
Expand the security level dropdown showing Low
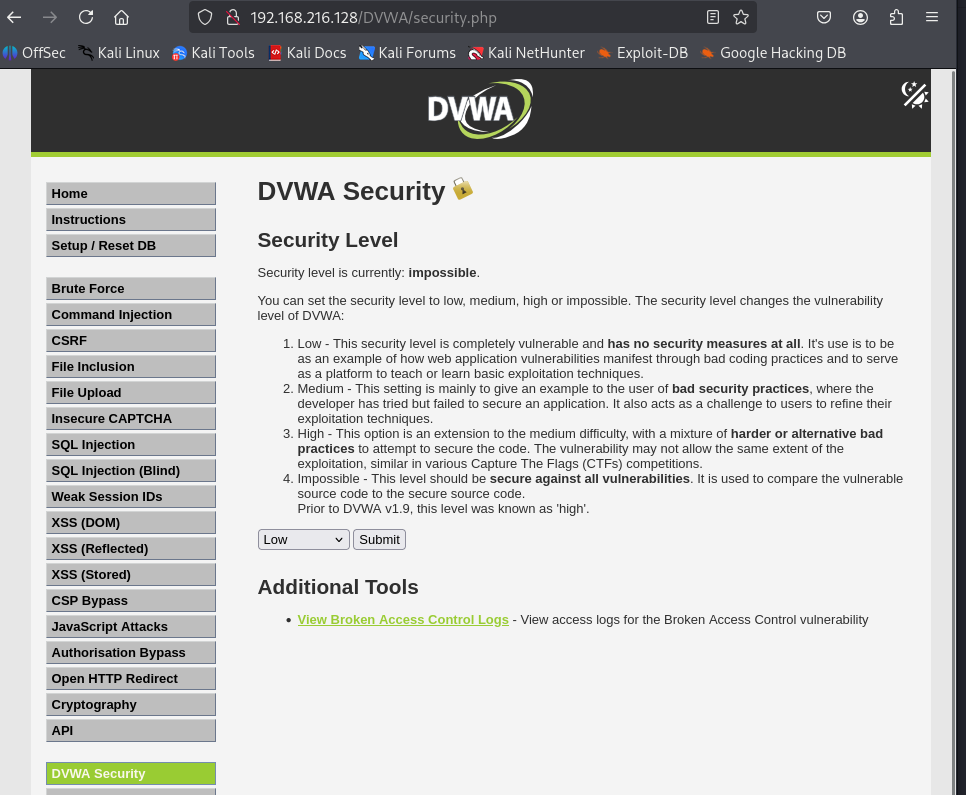pos(304,539)
